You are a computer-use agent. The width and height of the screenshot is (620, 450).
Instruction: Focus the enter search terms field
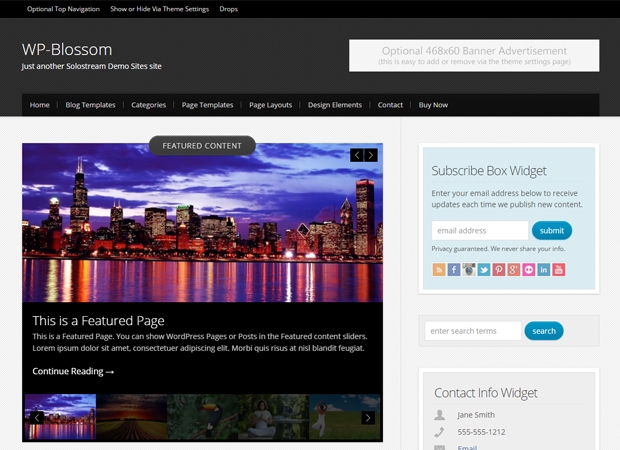(x=473, y=331)
